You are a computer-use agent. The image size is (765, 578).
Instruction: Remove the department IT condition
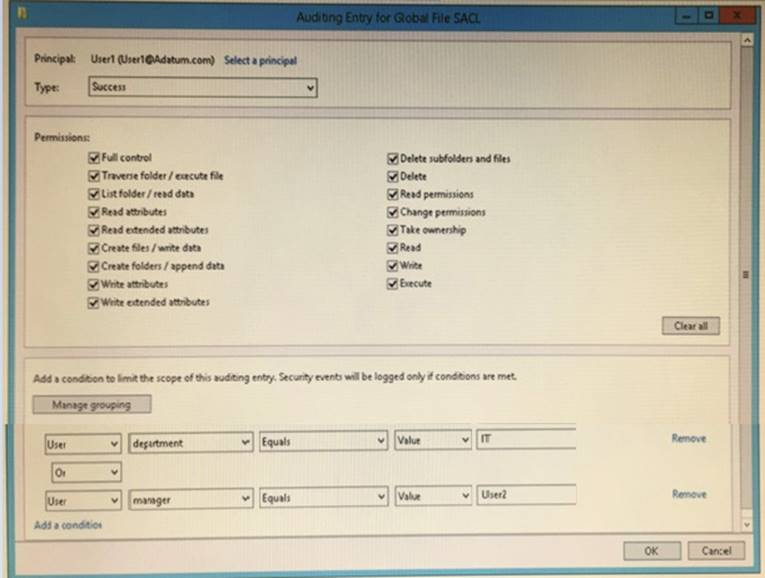[688, 439]
